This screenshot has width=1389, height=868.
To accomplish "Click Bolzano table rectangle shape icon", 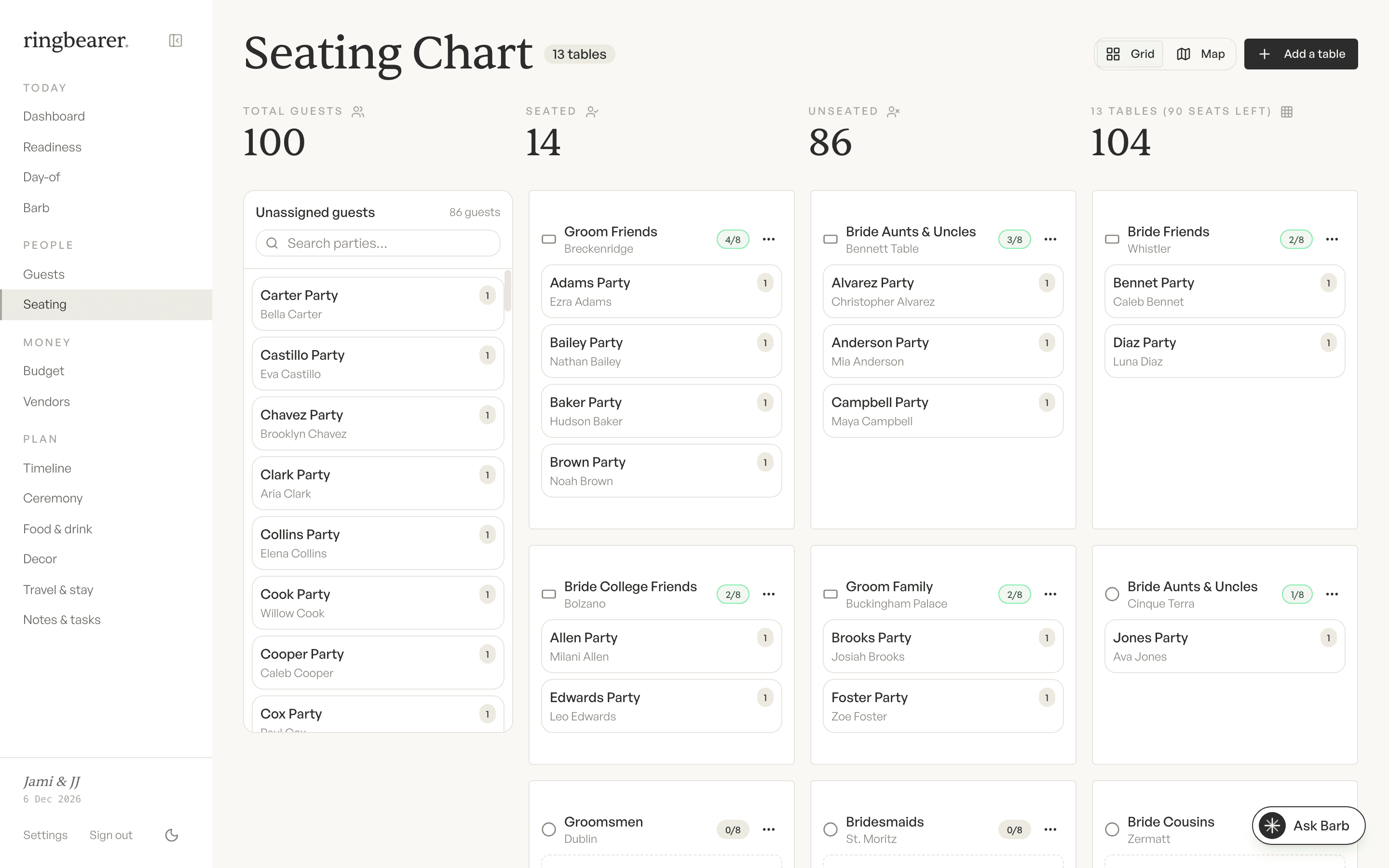I will coord(549,594).
